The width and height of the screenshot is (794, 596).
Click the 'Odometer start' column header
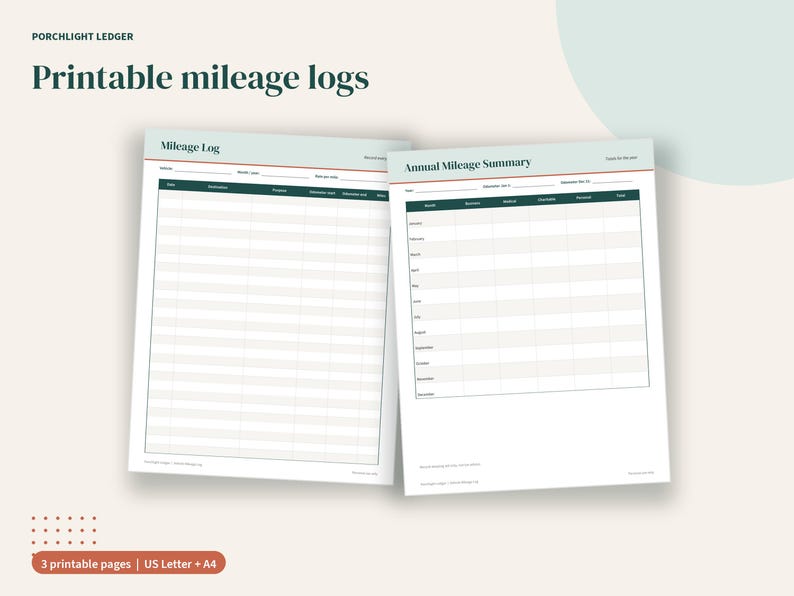322,192
